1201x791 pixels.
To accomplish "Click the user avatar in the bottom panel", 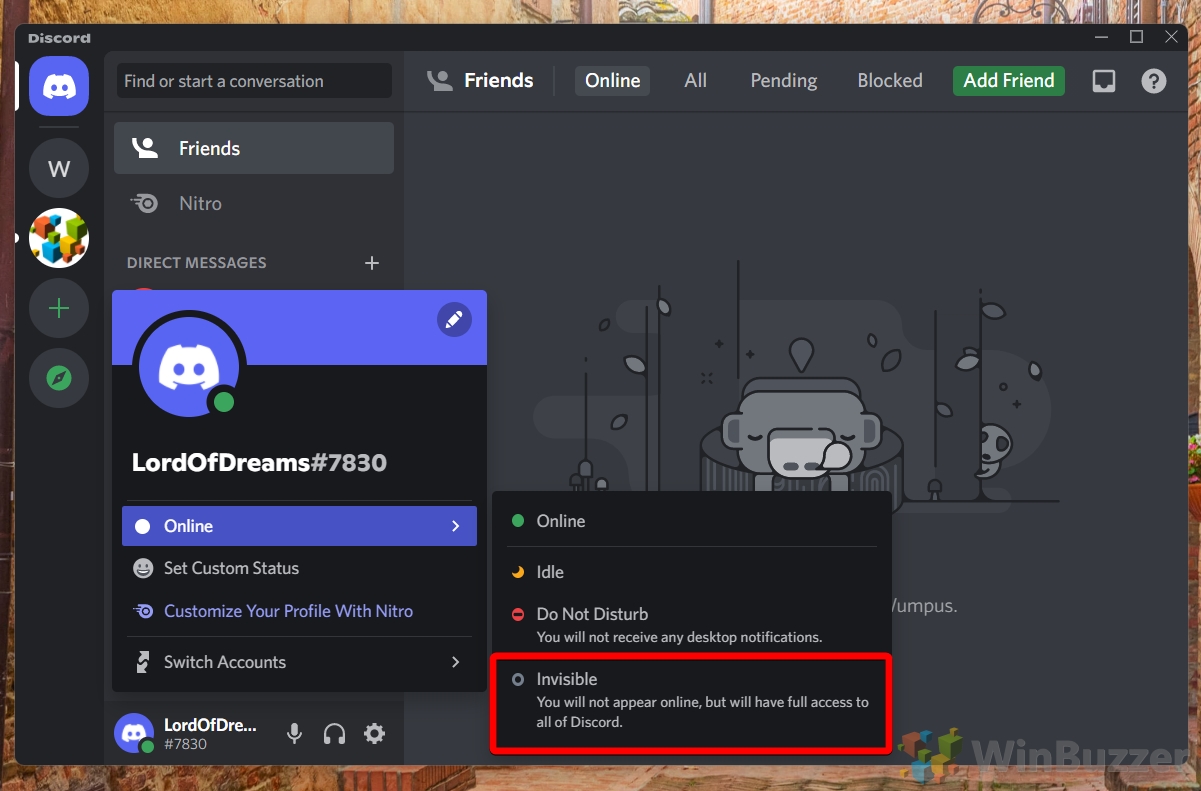I will click(x=134, y=734).
